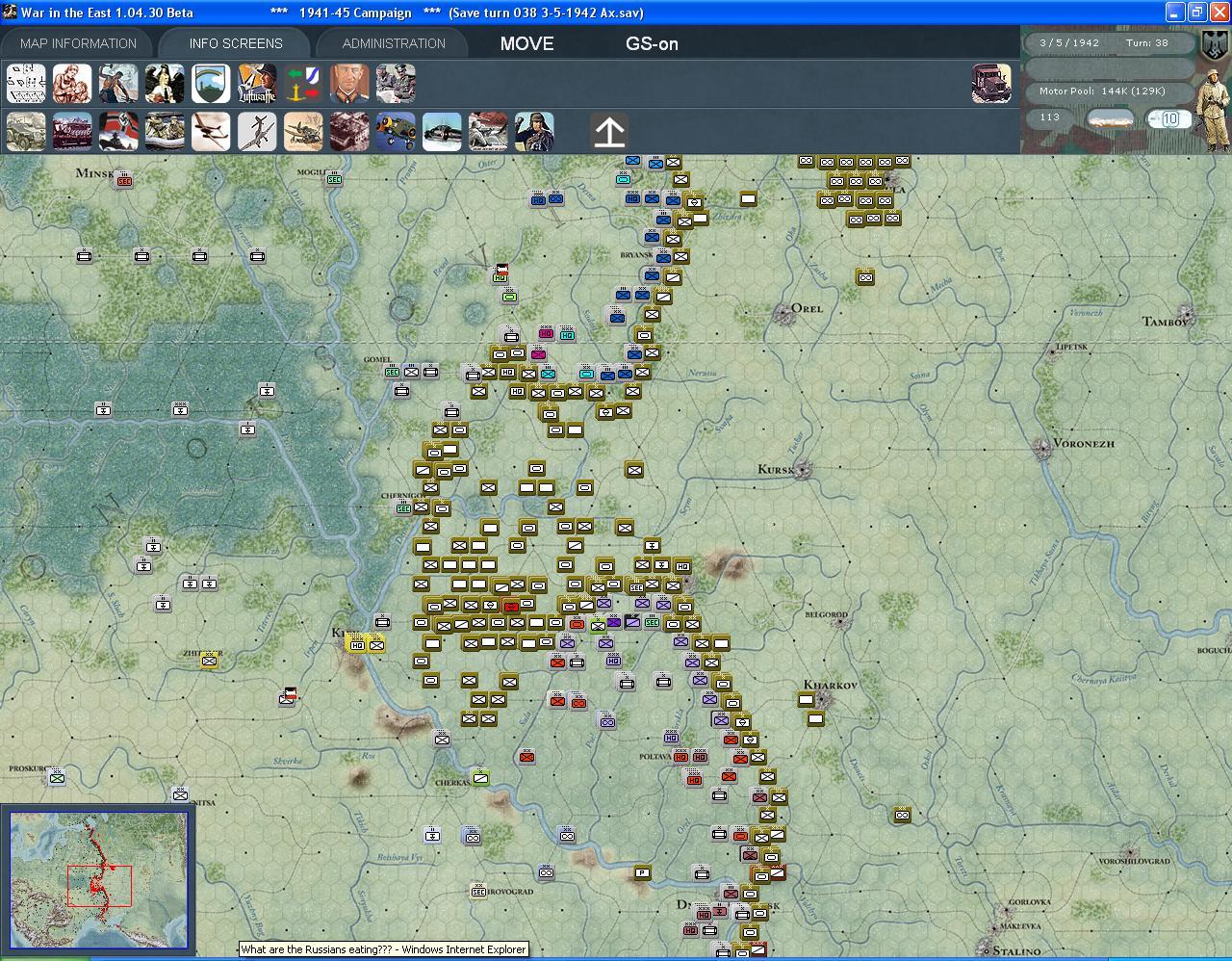Select the yellow-highlighted HQ unit near Kiev
Image resolution: width=1232 pixels, height=961 pixels.
click(x=357, y=643)
